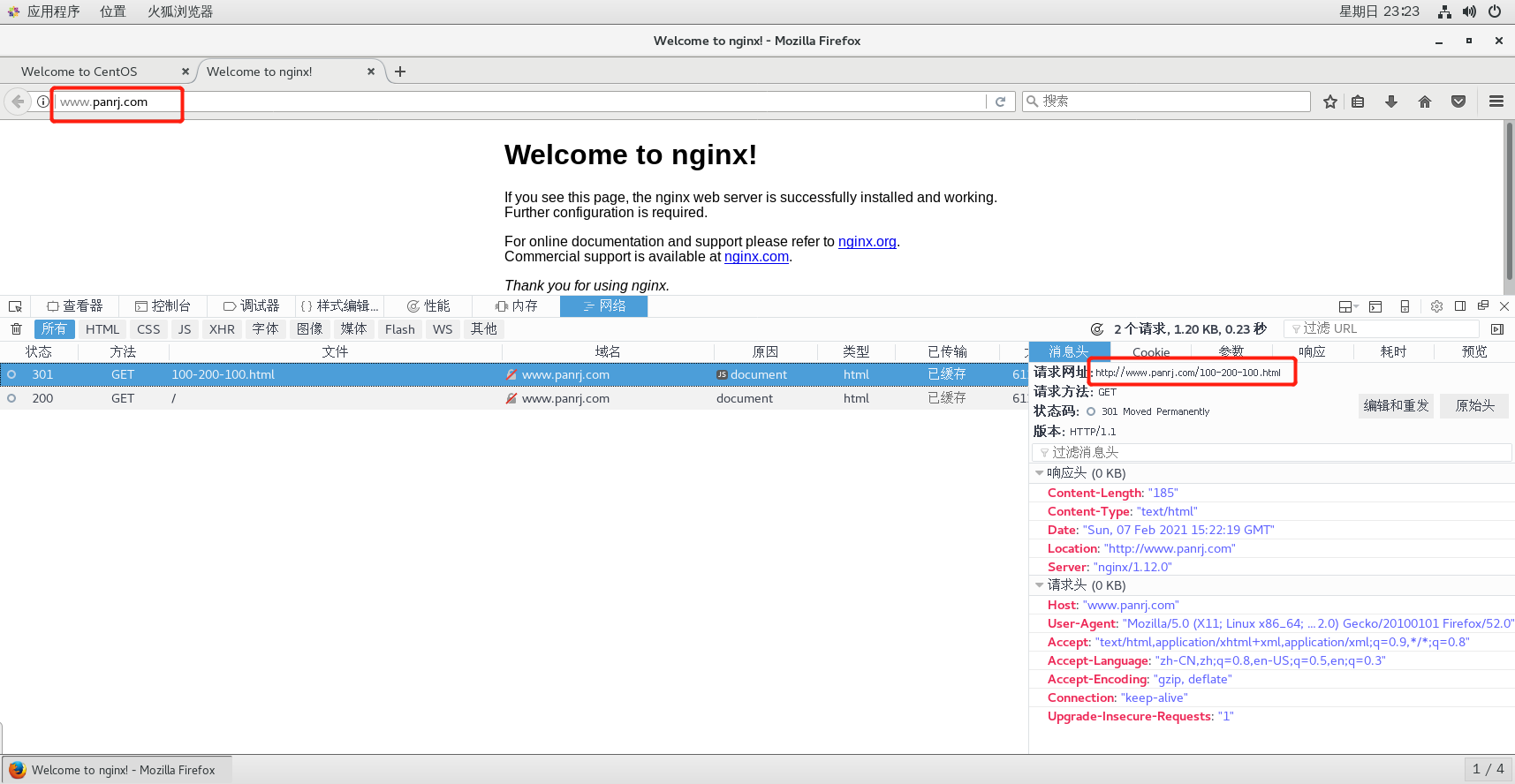Open the '耗时' timings tab
The height and width of the screenshot is (784, 1515).
tap(1393, 351)
